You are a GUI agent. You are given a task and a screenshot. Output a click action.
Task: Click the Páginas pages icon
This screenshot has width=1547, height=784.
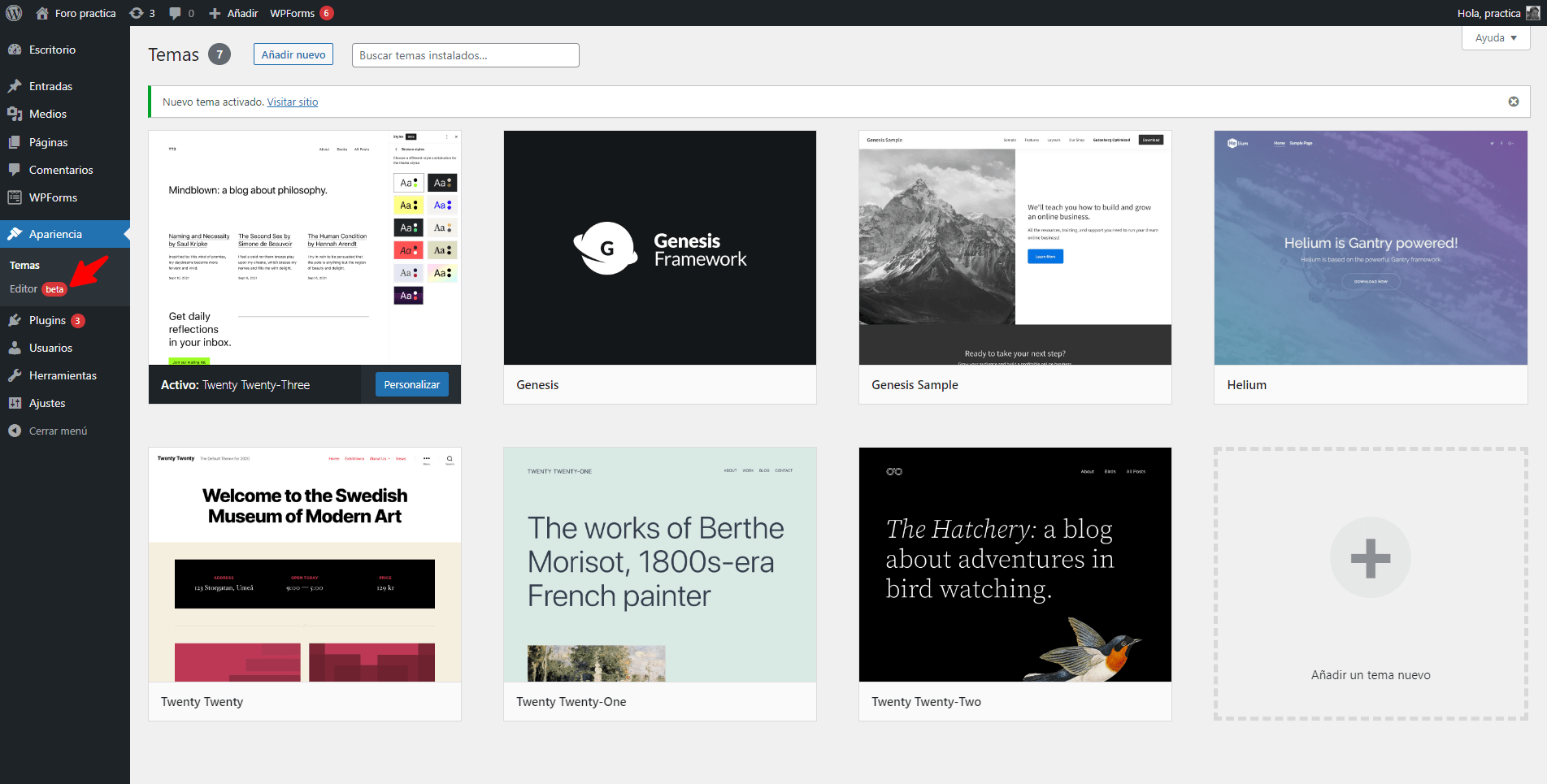click(x=15, y=142)
